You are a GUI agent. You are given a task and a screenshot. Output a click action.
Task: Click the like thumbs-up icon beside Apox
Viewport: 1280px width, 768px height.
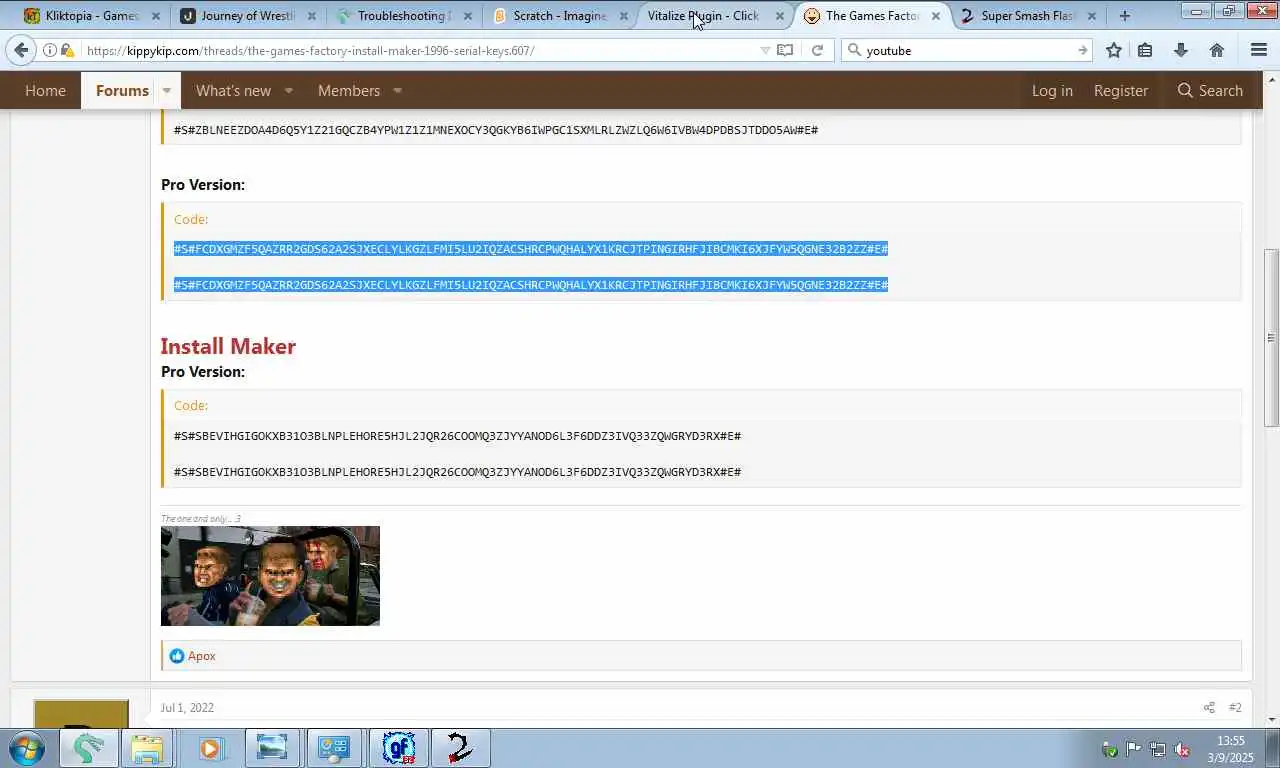177,656
